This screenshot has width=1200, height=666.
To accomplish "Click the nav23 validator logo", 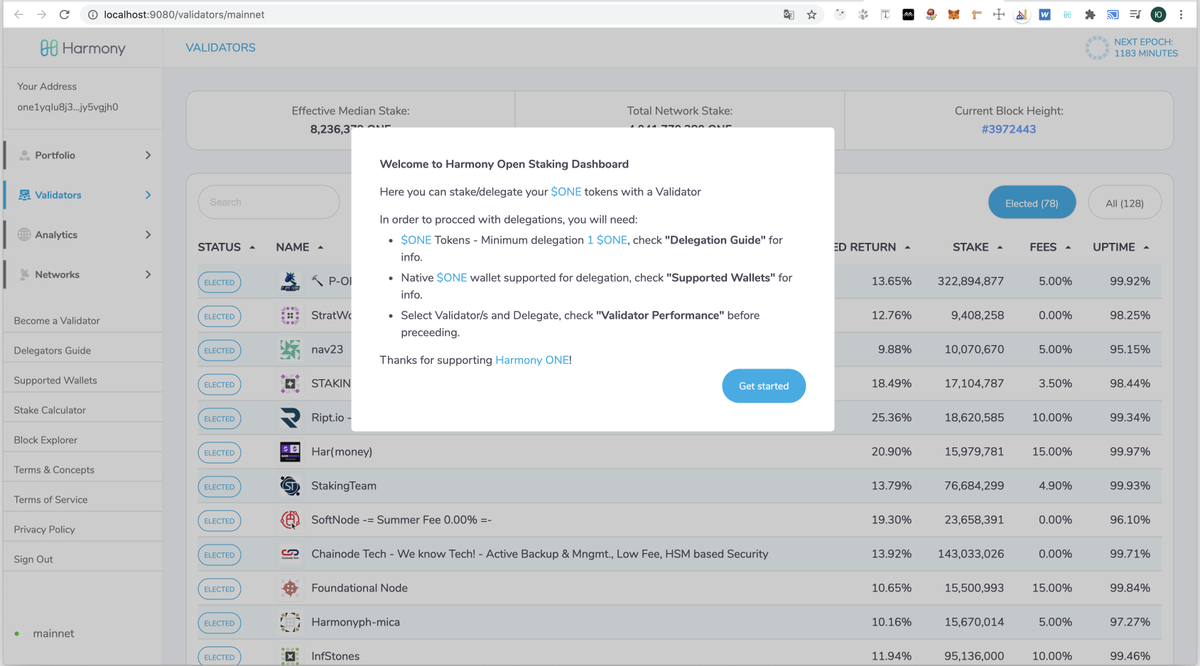I will point(290,350).
